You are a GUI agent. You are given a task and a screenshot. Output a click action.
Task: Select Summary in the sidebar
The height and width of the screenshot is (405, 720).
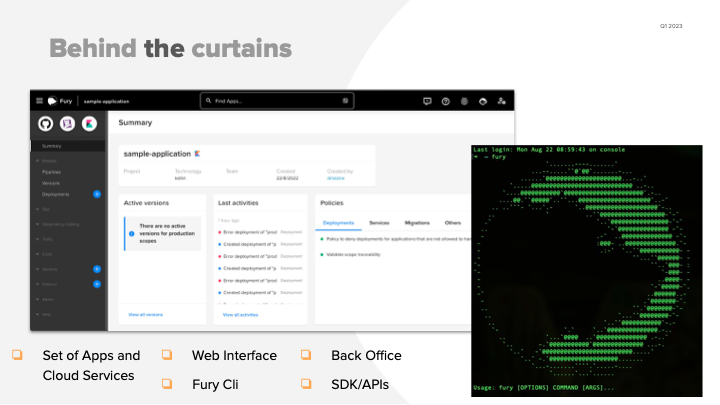point(68,146)
